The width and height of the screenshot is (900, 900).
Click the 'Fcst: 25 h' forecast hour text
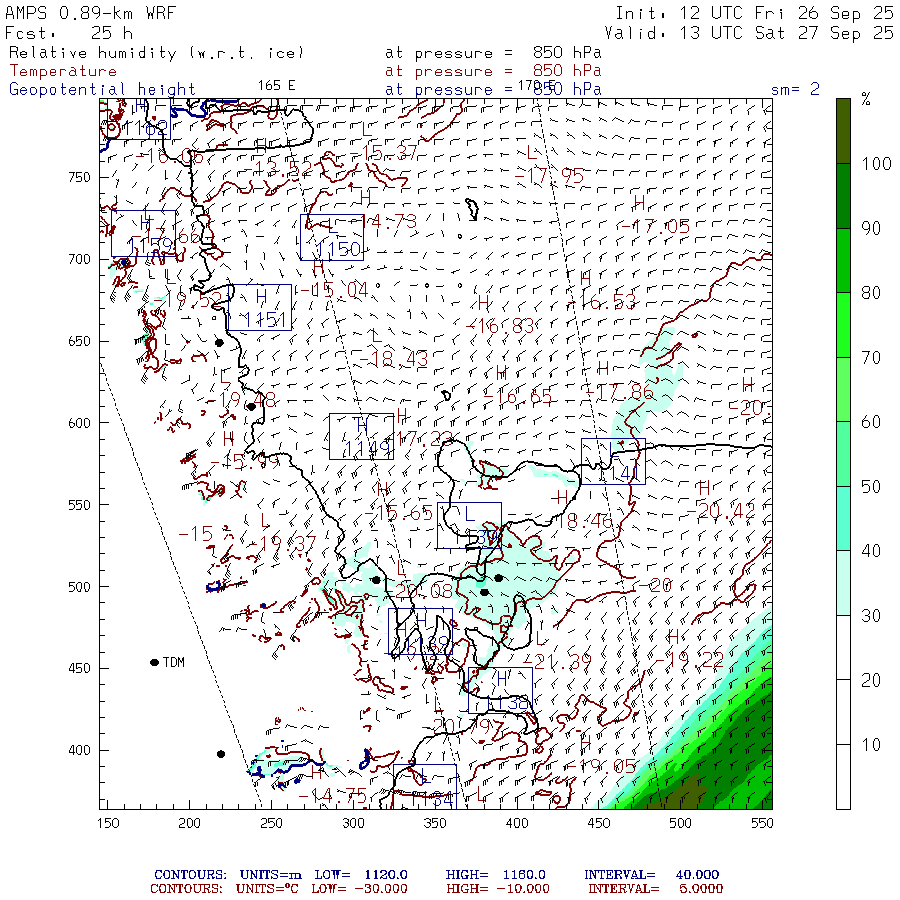pyautogui.click(x=69, y=33)
